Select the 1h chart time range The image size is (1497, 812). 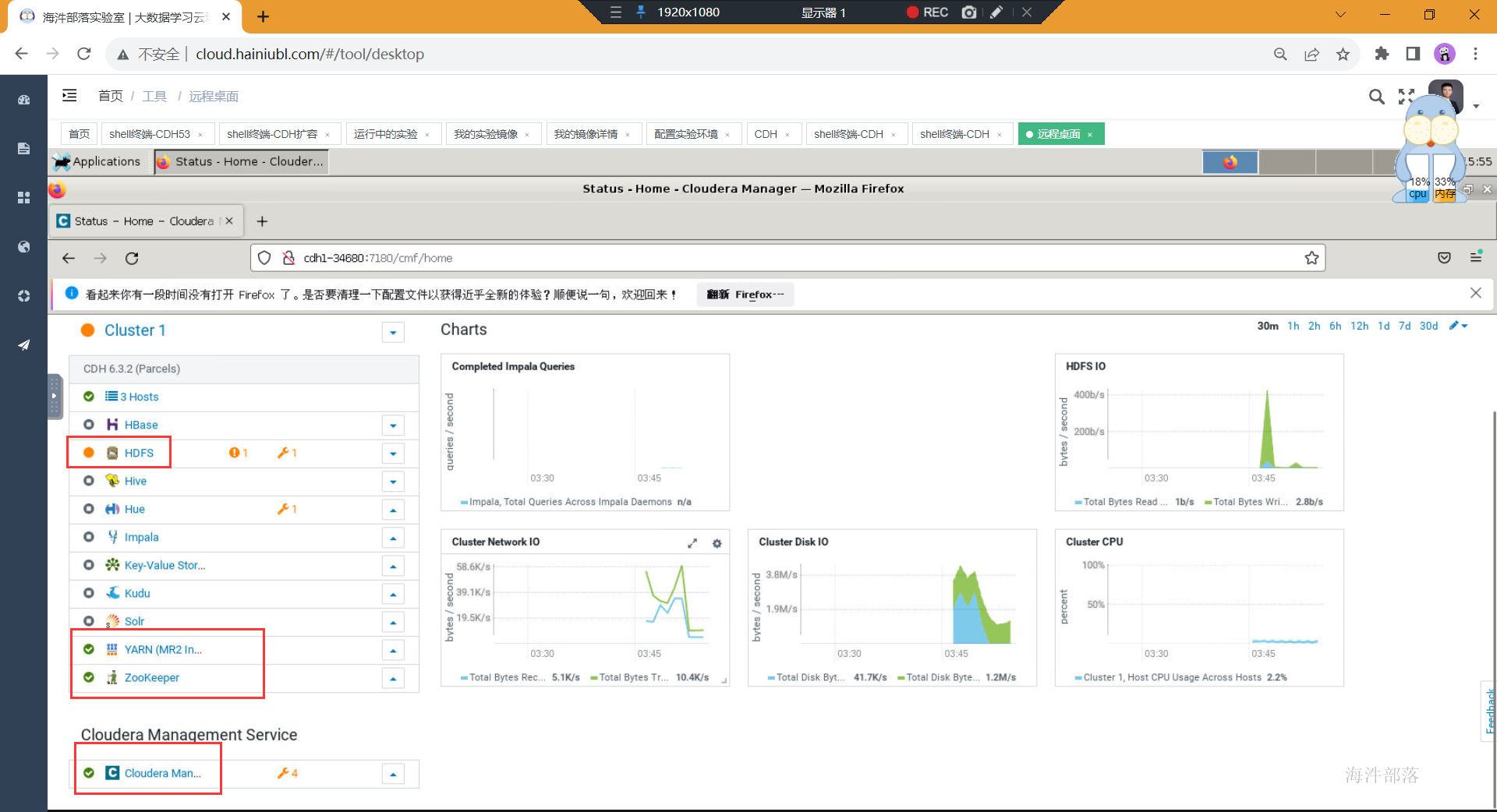(x=1294, y=326)
